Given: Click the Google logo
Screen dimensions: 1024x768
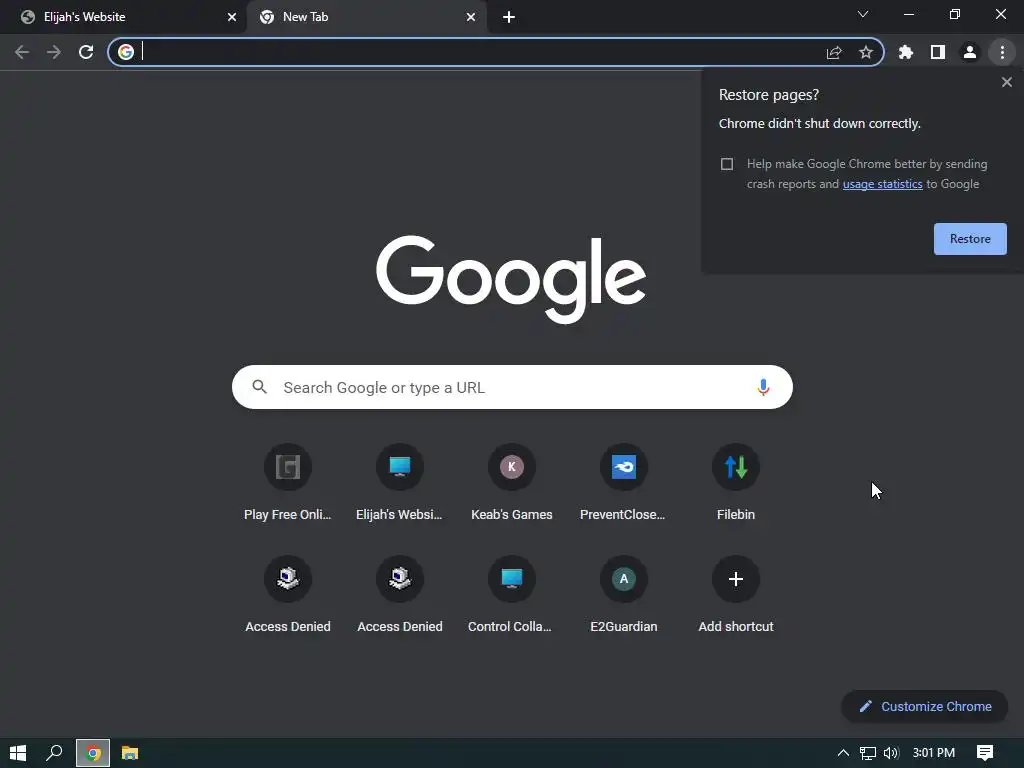Looking at the screenshot, I should coord(511,279).
